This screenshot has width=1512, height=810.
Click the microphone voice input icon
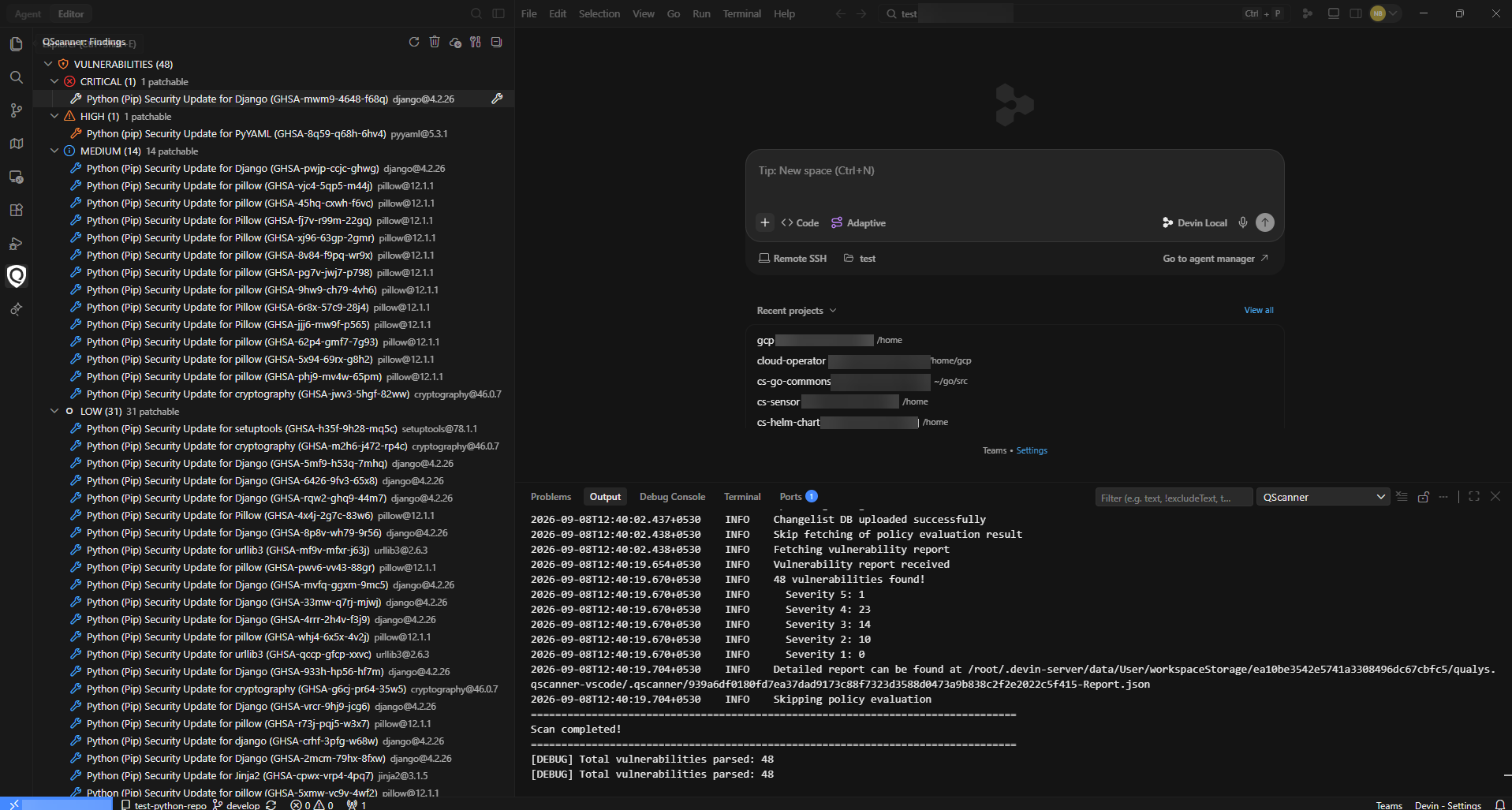(1243, 222)
